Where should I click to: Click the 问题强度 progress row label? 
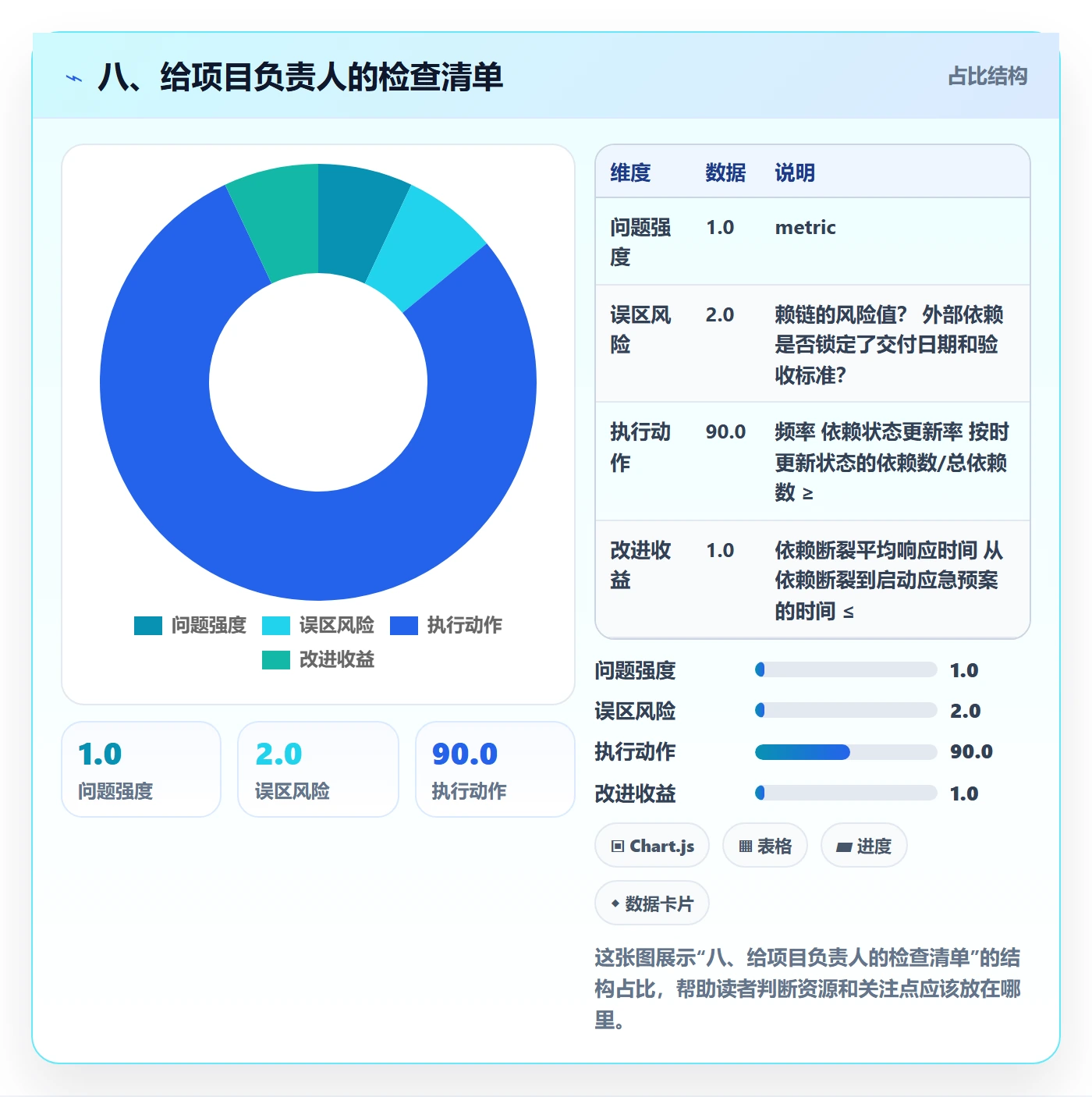[635, 670]
